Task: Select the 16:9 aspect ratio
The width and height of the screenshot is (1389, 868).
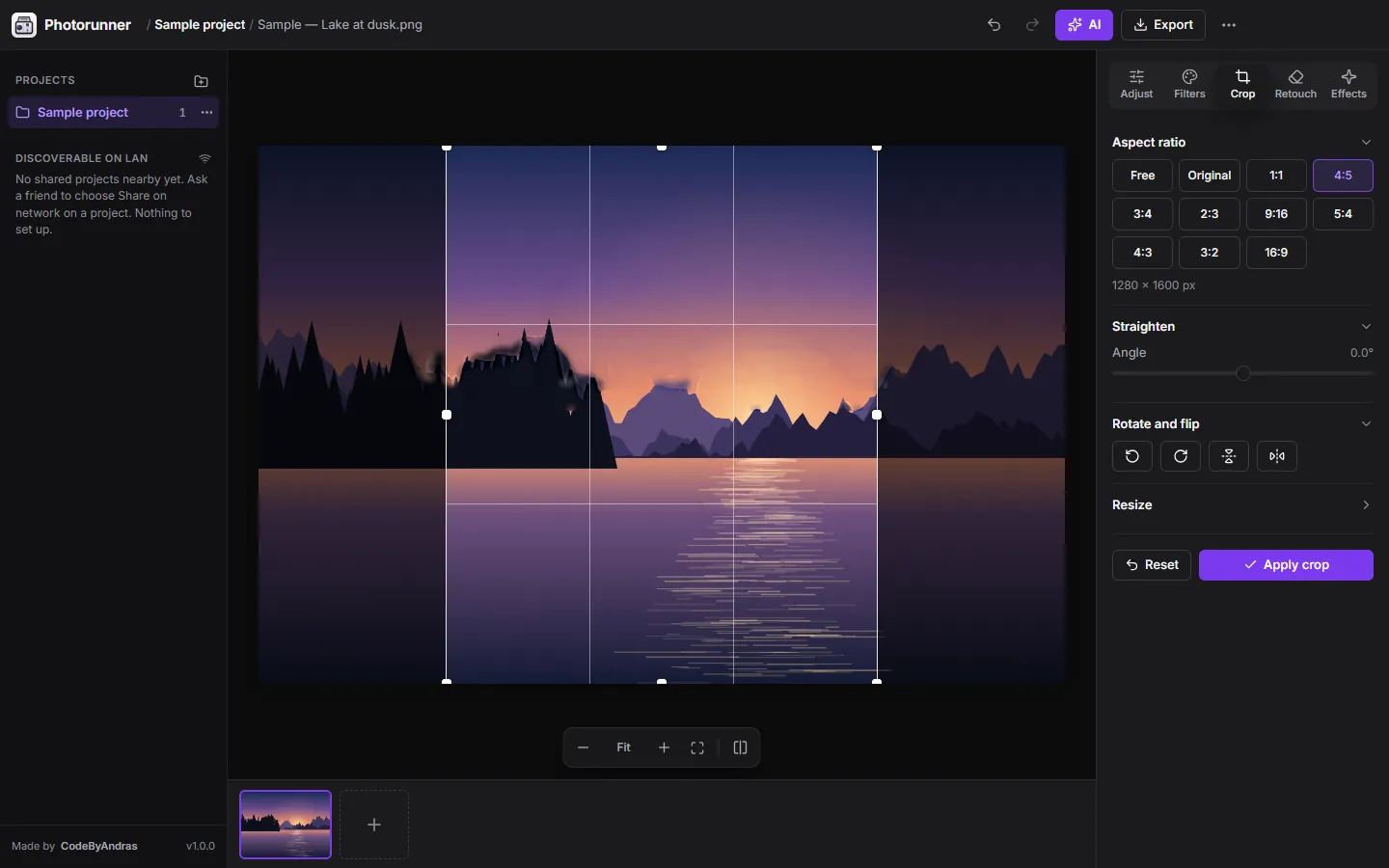Action: tap(1276, 253)
